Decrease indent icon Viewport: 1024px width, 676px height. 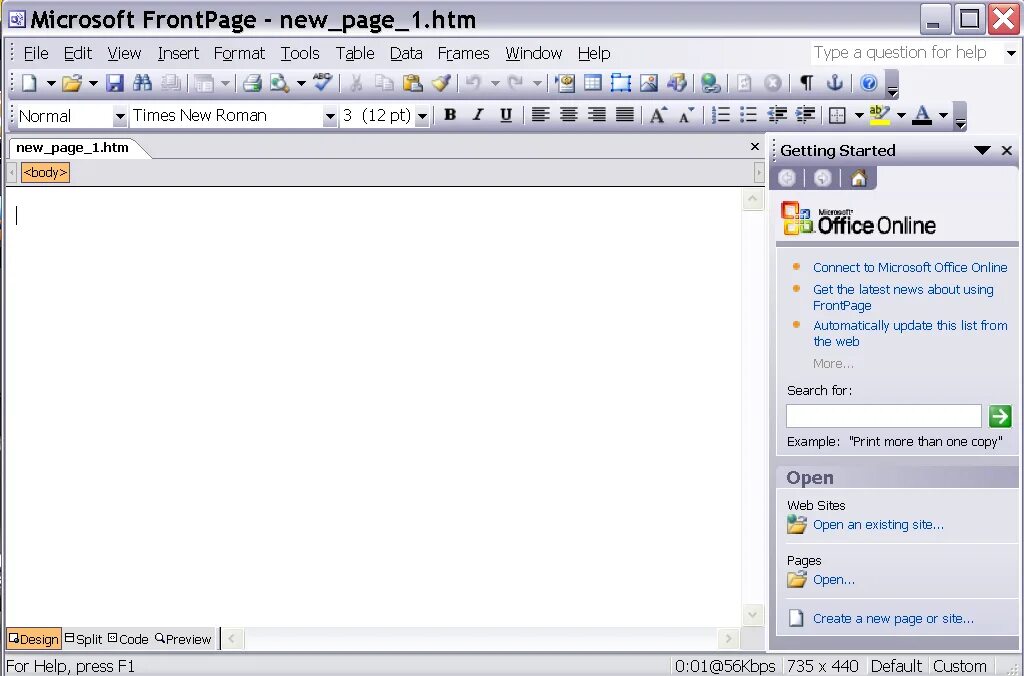pyautogui.click(x=776, y=116)
